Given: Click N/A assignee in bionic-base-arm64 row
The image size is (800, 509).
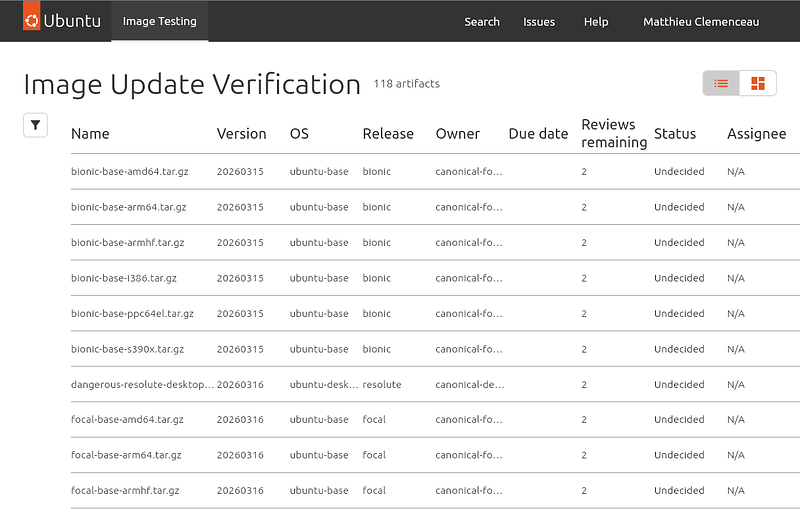Looking at the screenshot, I should (736, 207).
